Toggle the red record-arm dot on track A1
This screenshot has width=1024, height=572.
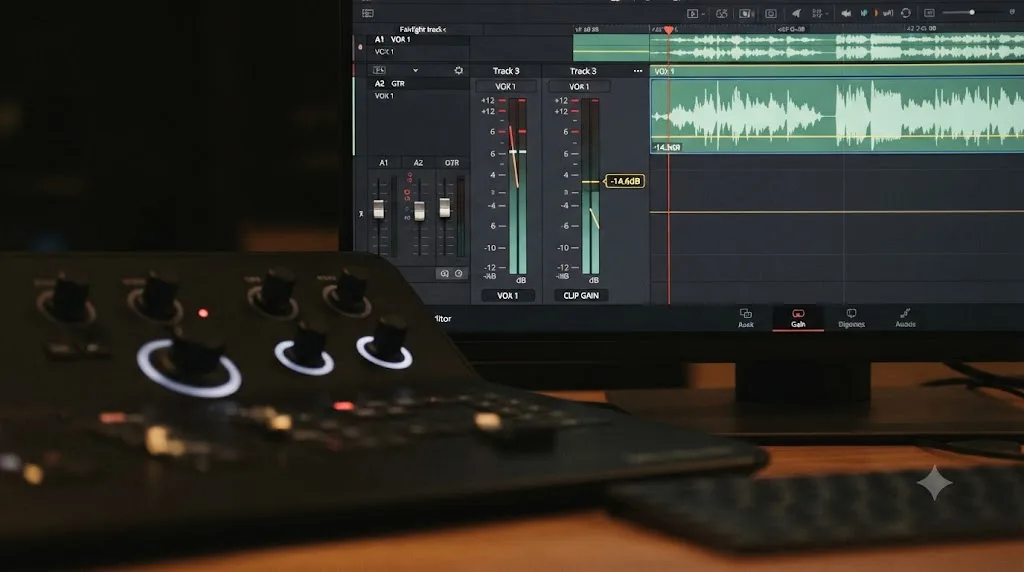pos(360,47)
